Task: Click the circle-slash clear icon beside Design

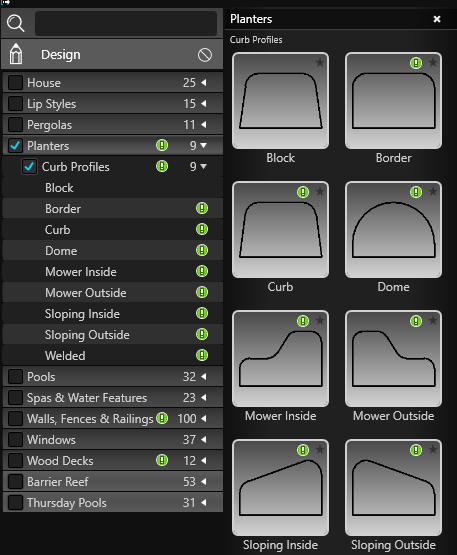Action: (205, 55)
